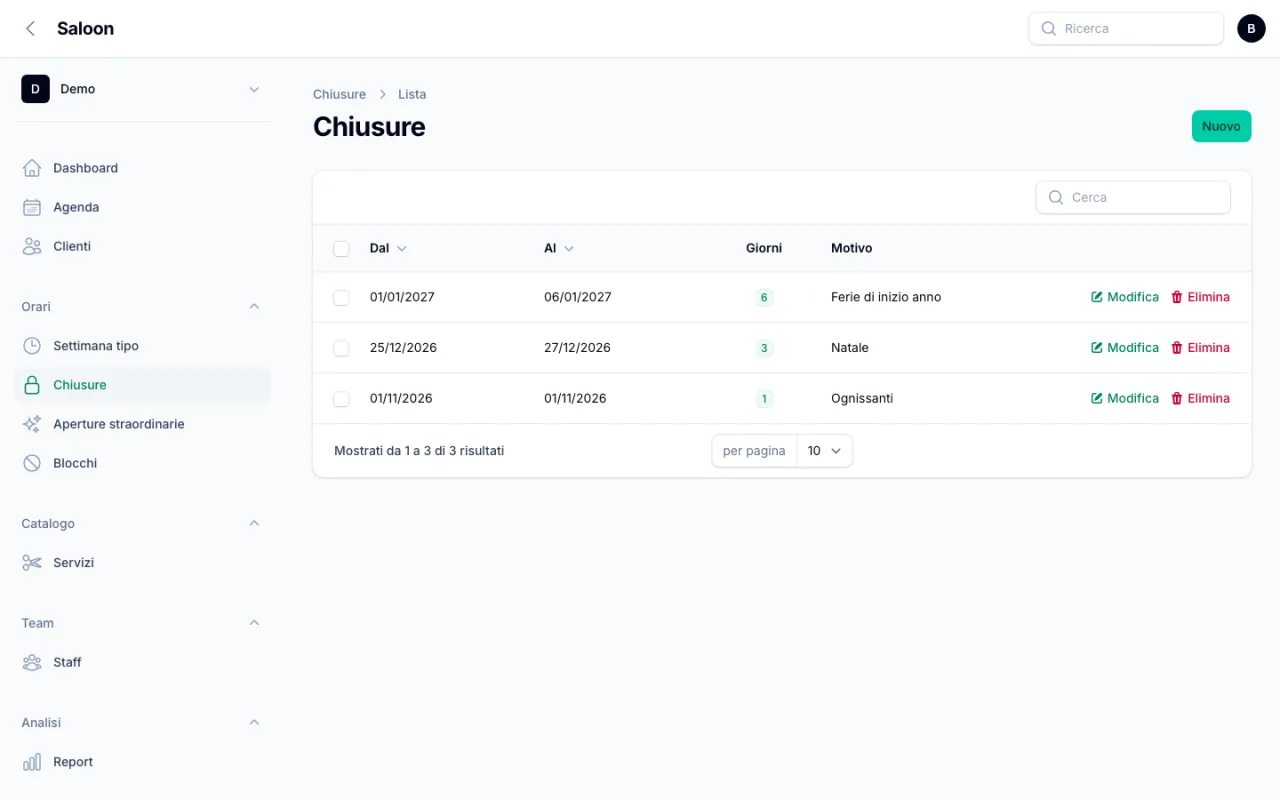Click the Aperture straordinarie sparkle icon
This screenshot has height=800, width=1280.
pos(32,424)
